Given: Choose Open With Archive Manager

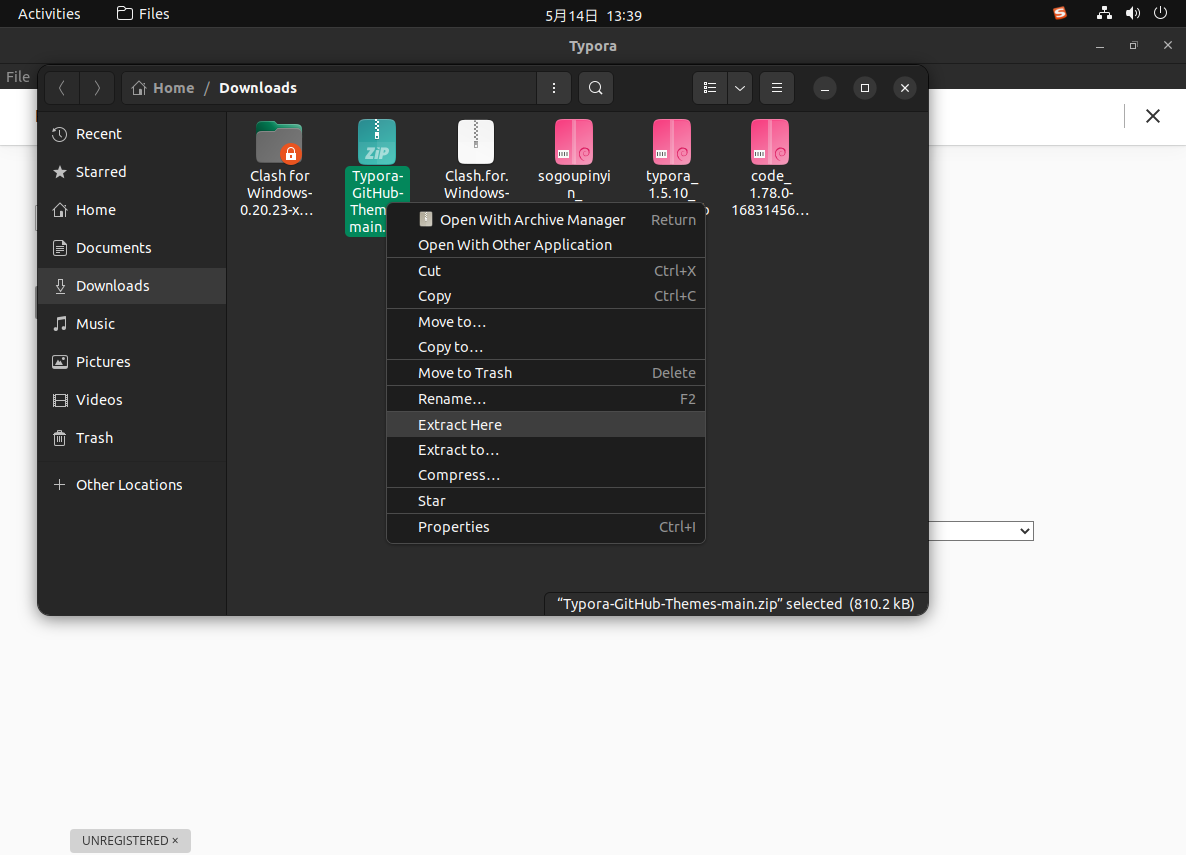Looking at the screenshot, I should 545,219.
